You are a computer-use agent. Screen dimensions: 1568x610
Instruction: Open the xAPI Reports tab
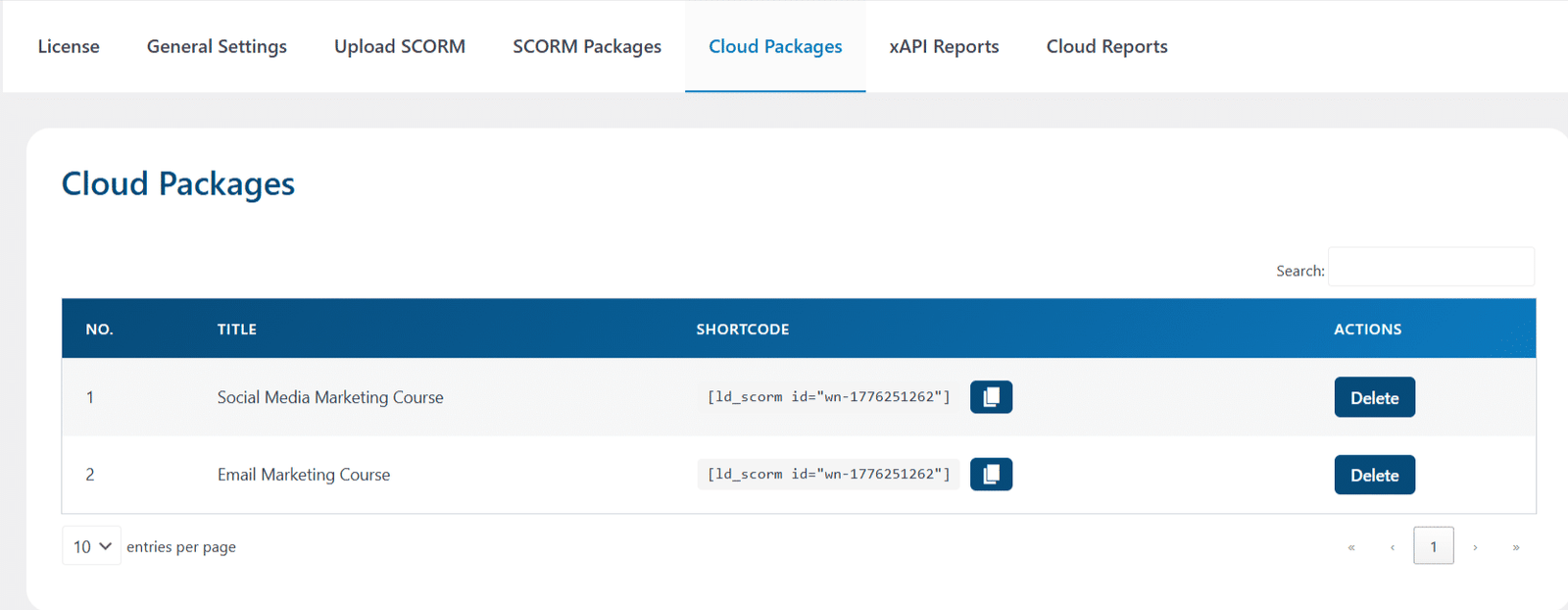944,46
